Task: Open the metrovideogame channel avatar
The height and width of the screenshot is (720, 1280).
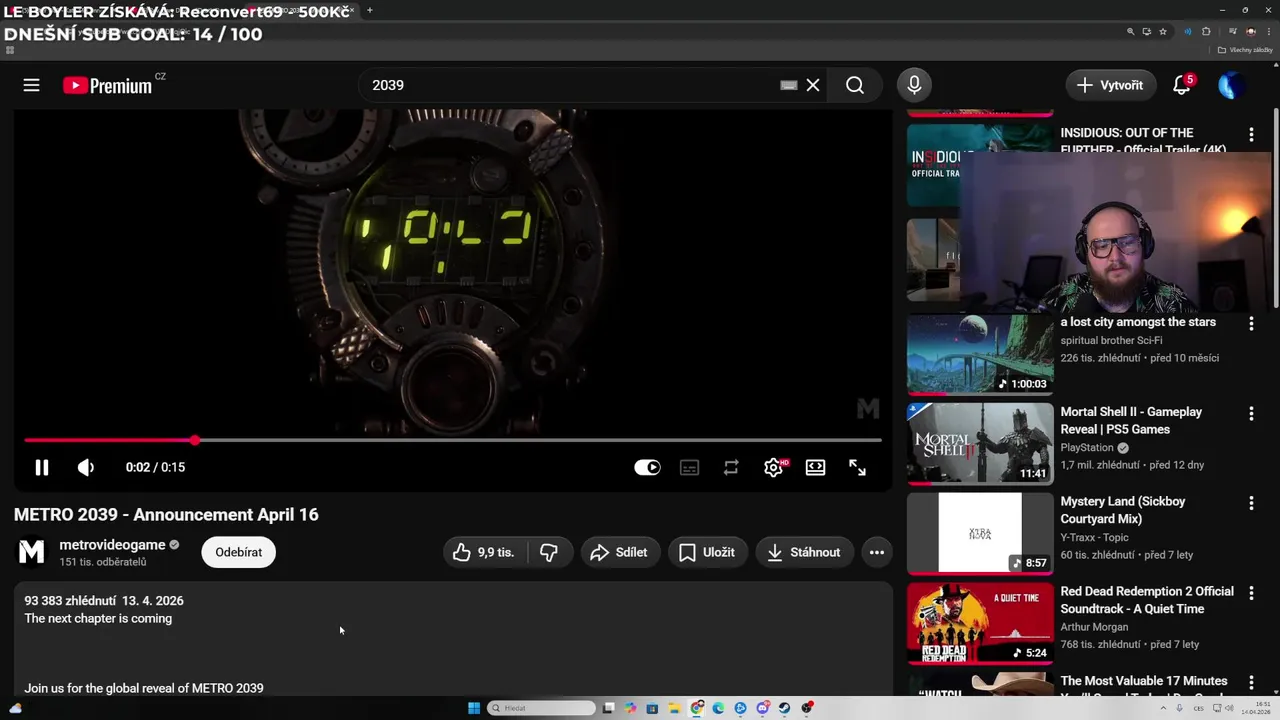Action: pyautogui.click(x=32, y=552)
